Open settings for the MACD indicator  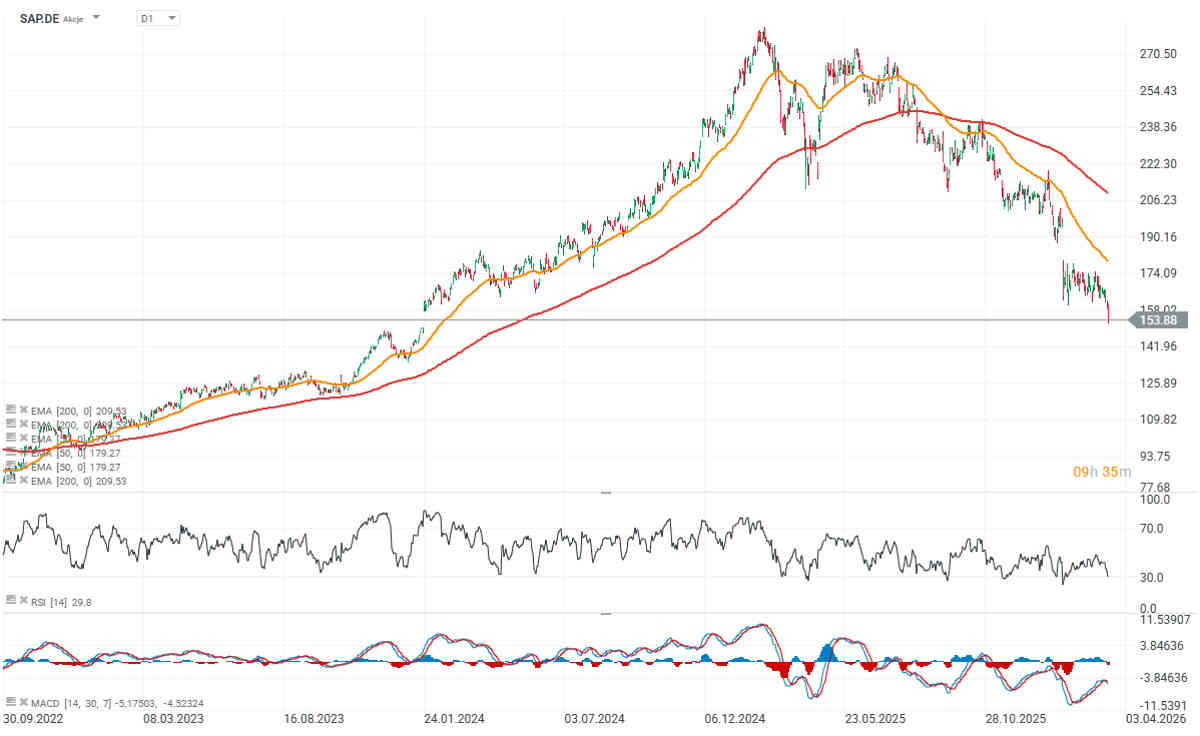[x=10, y=702]
